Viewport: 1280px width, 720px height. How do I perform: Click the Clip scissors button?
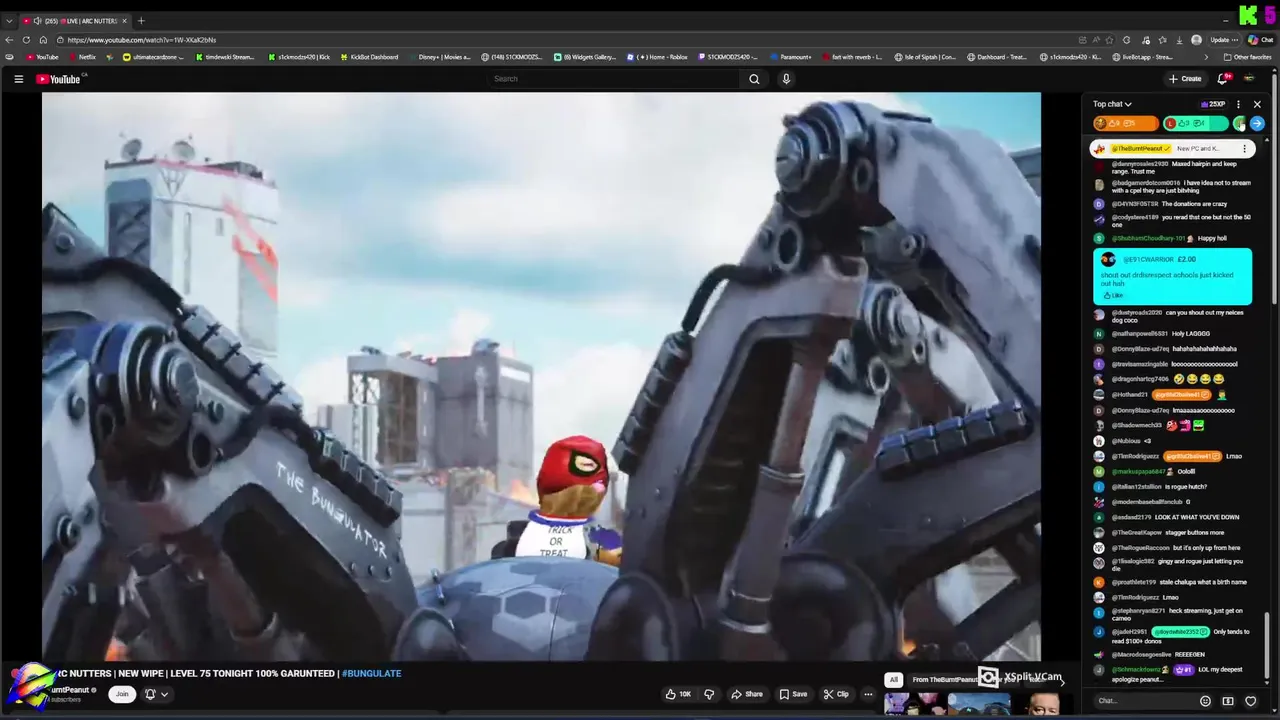click(836, 694)
